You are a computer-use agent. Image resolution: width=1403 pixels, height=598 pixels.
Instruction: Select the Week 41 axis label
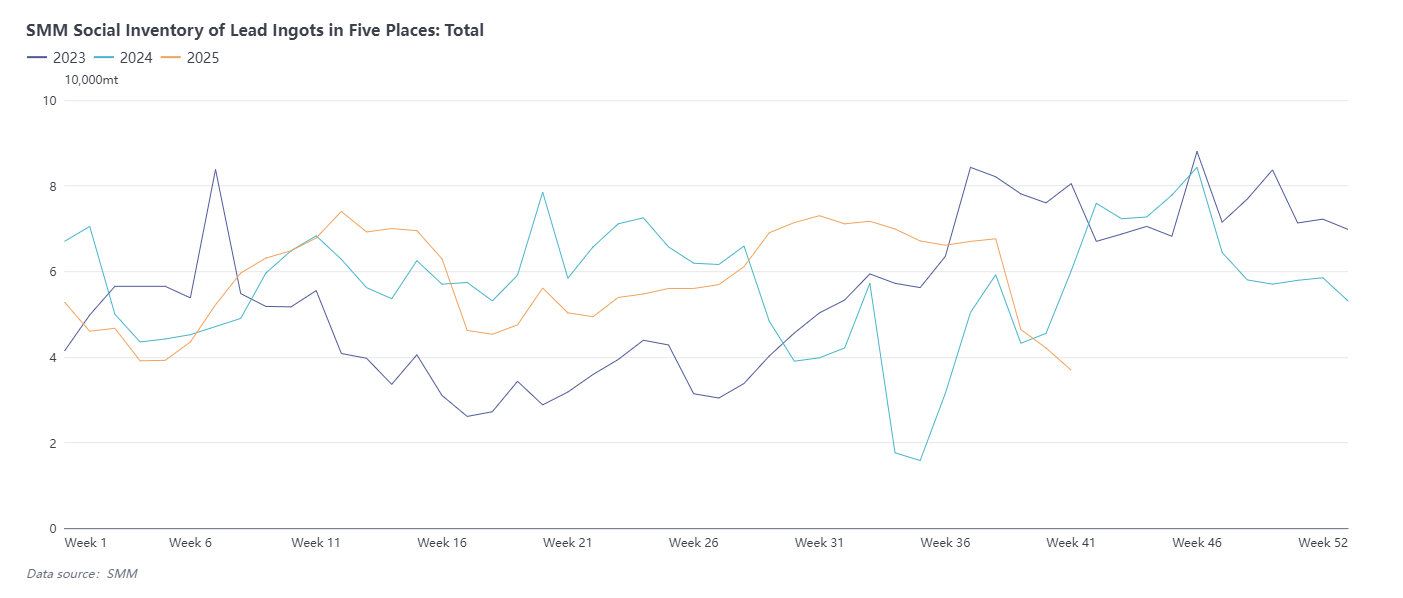(1071, 543)
